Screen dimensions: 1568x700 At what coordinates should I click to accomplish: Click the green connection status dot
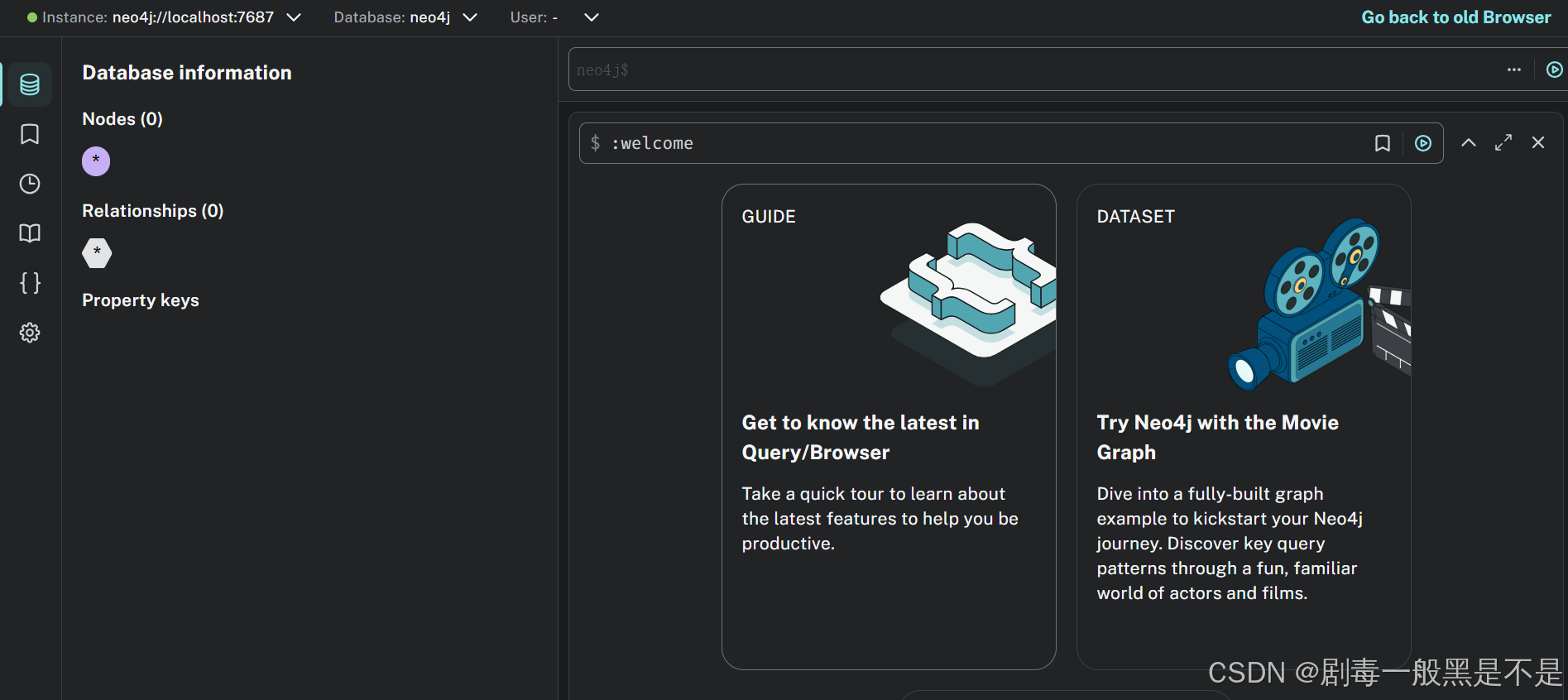click(32, 17)
